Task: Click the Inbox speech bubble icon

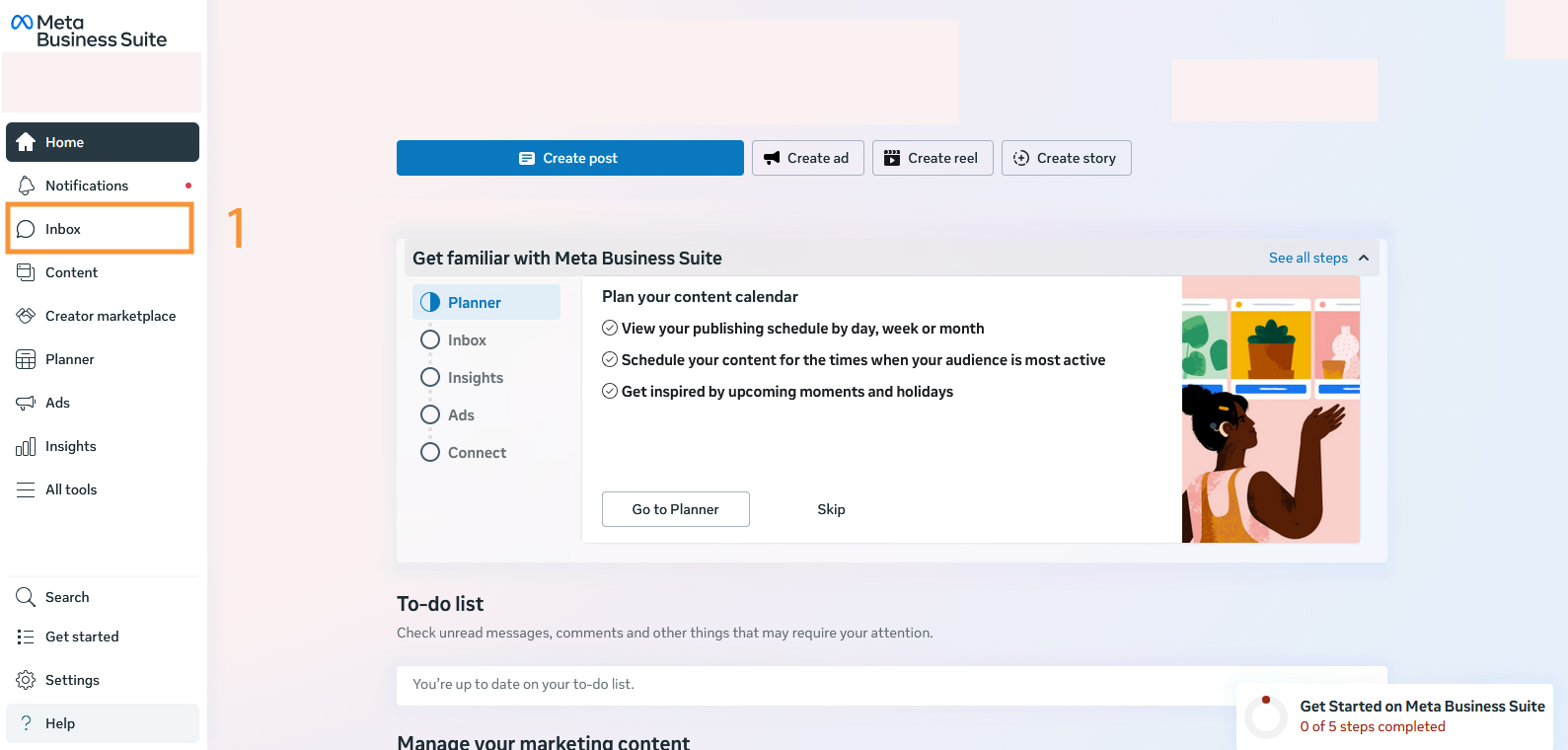Action: click(26, 229)
